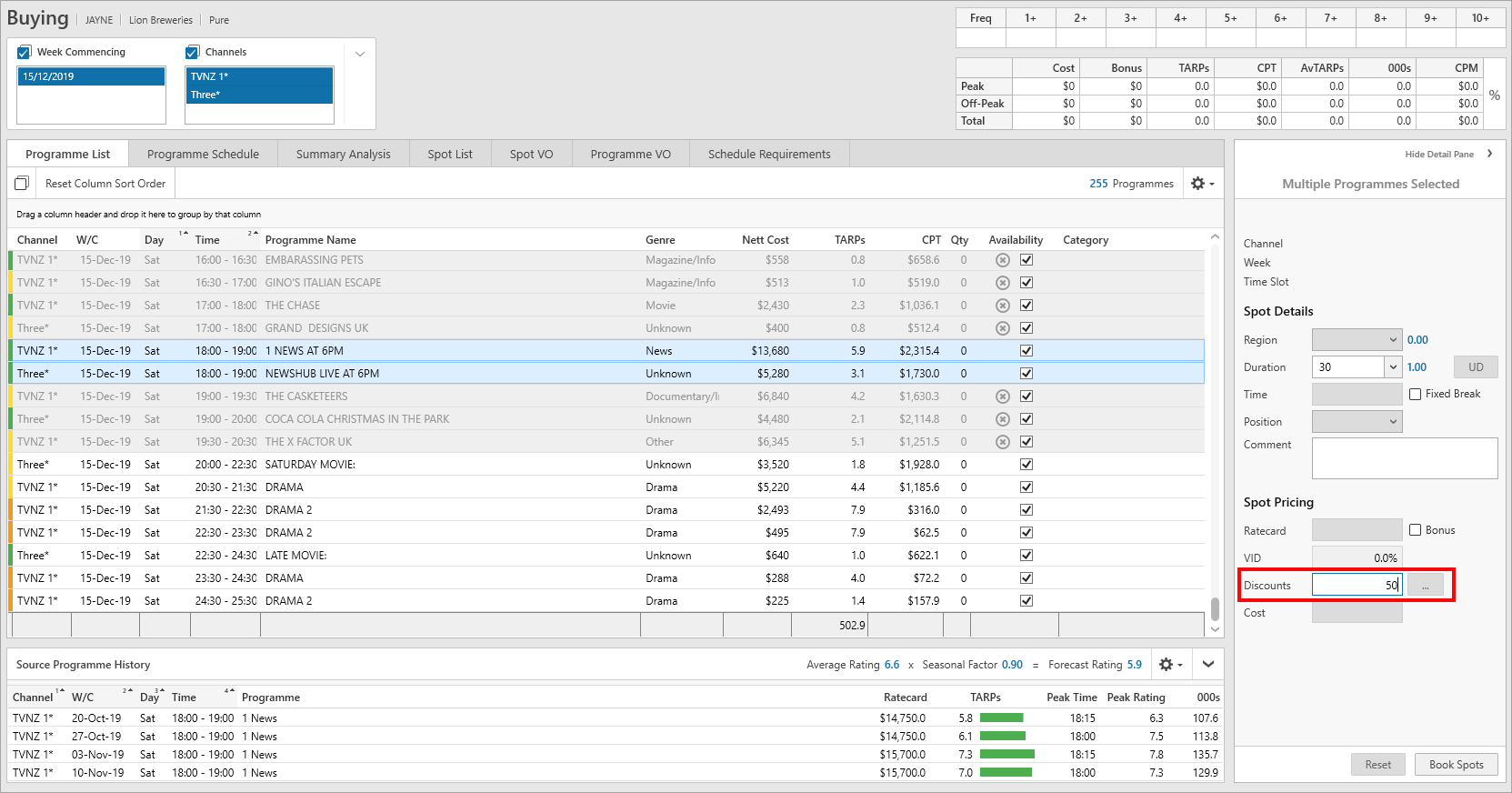1512x793 pixels.
Task: Click the availability icon for GINO'S ITALIAN ESCAPE
Action: coord(1003,283)
